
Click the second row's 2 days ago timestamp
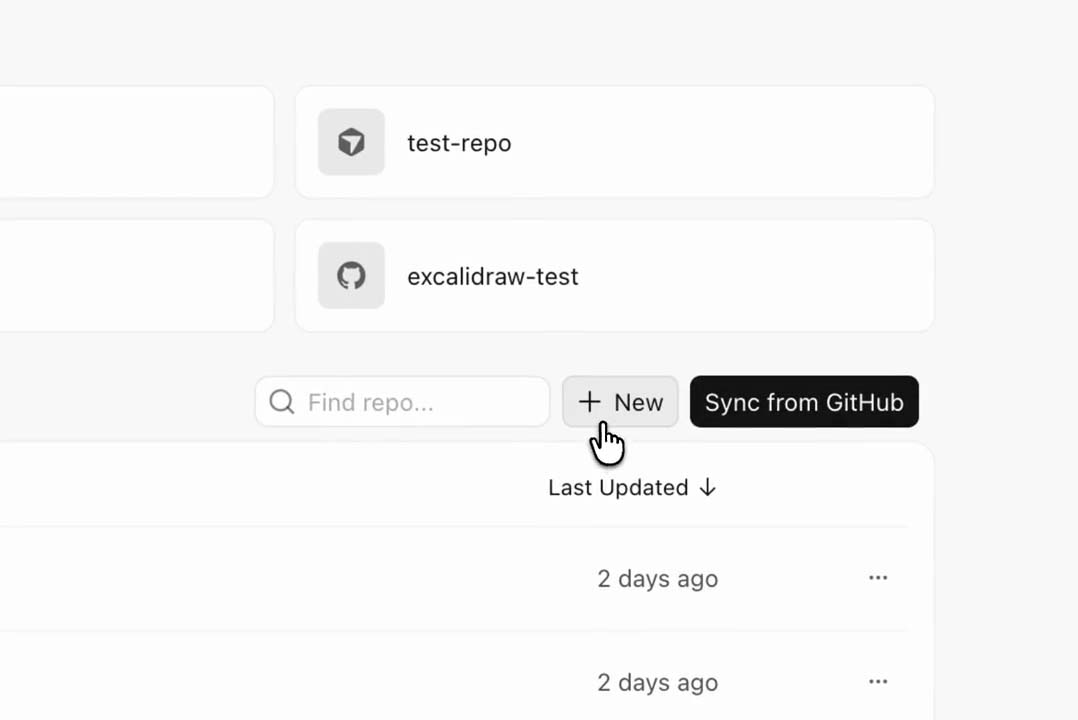point(657,682)
